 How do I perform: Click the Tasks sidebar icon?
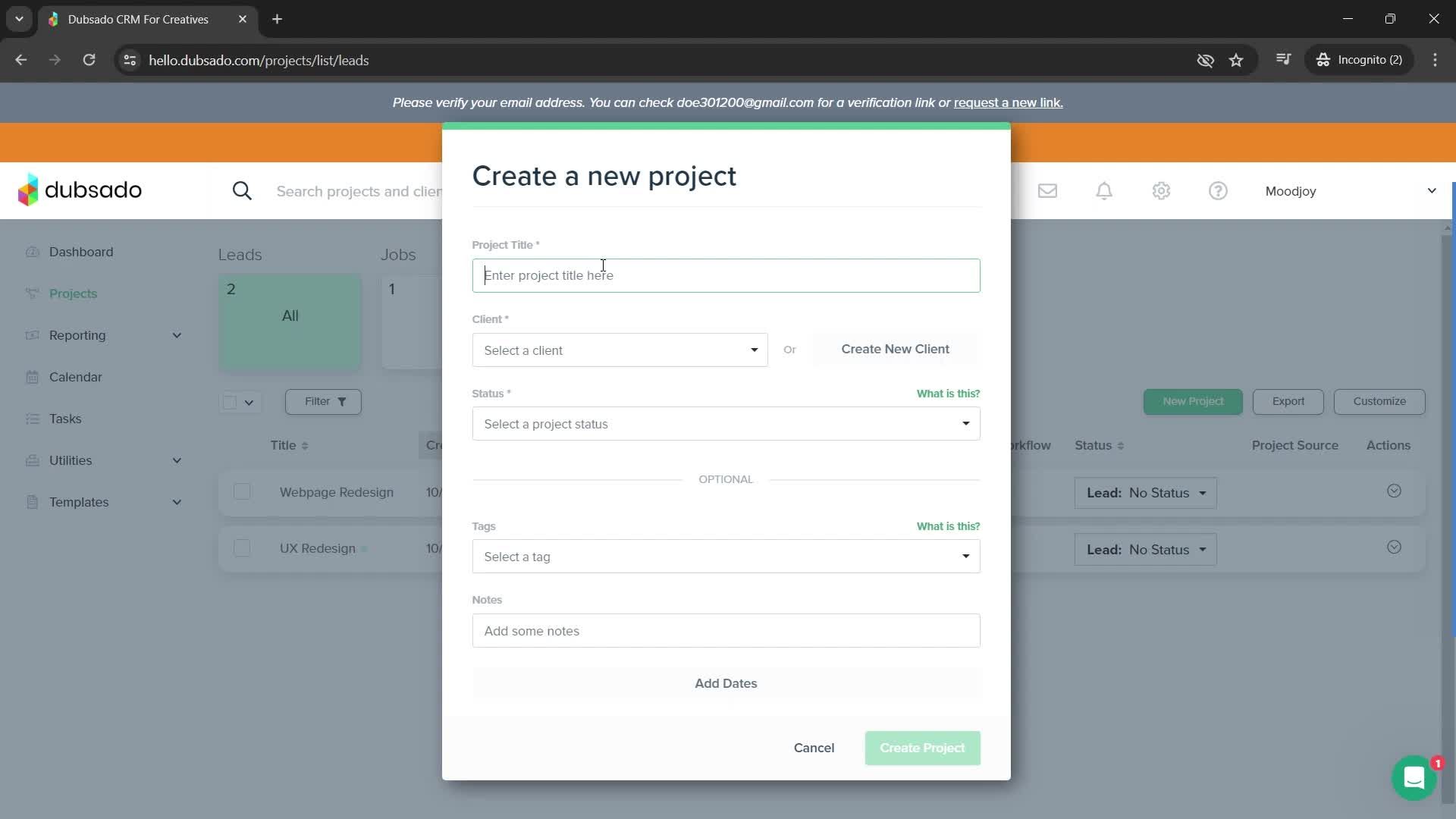32,419
